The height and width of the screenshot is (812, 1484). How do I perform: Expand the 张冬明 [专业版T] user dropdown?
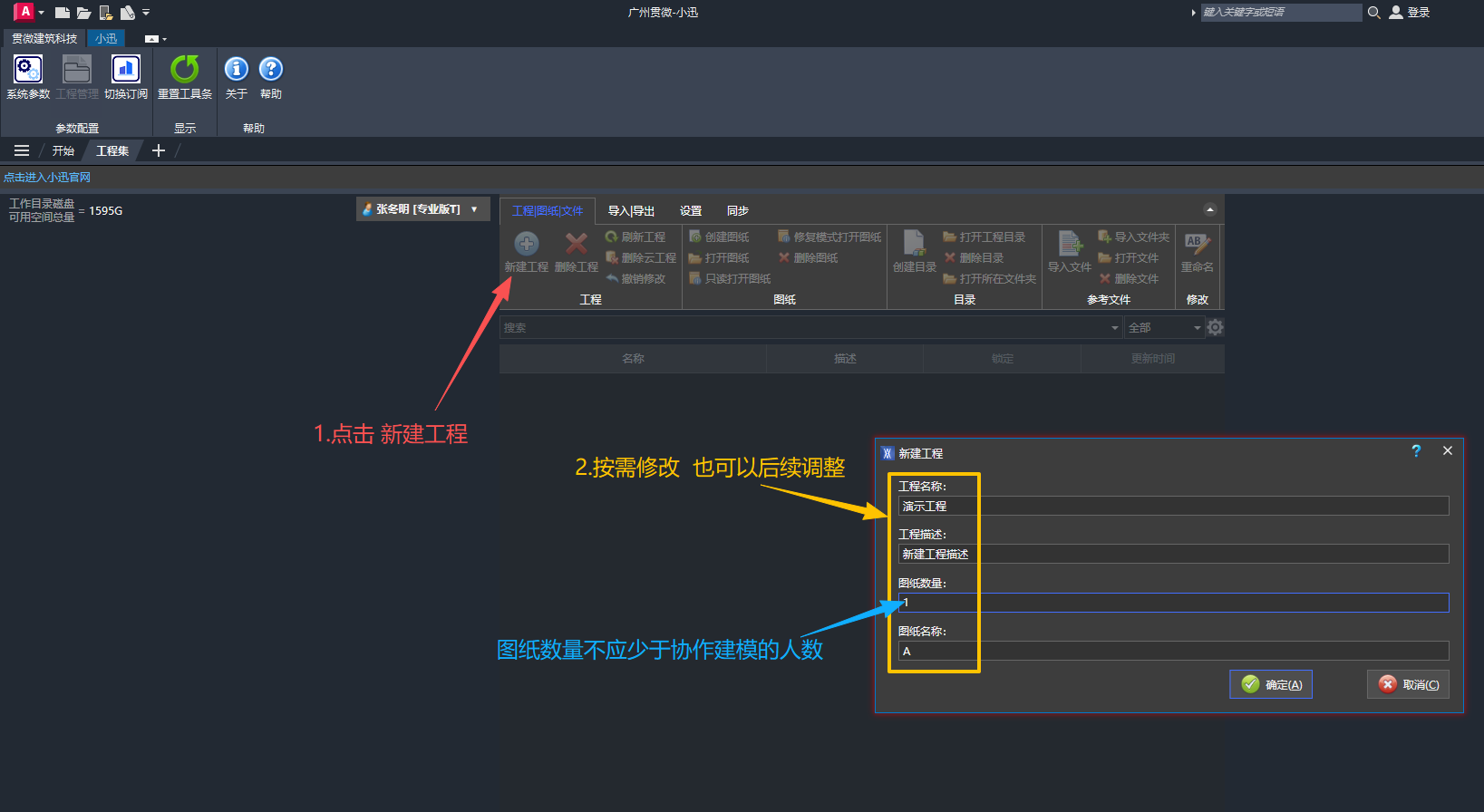(x=423, y=209)
